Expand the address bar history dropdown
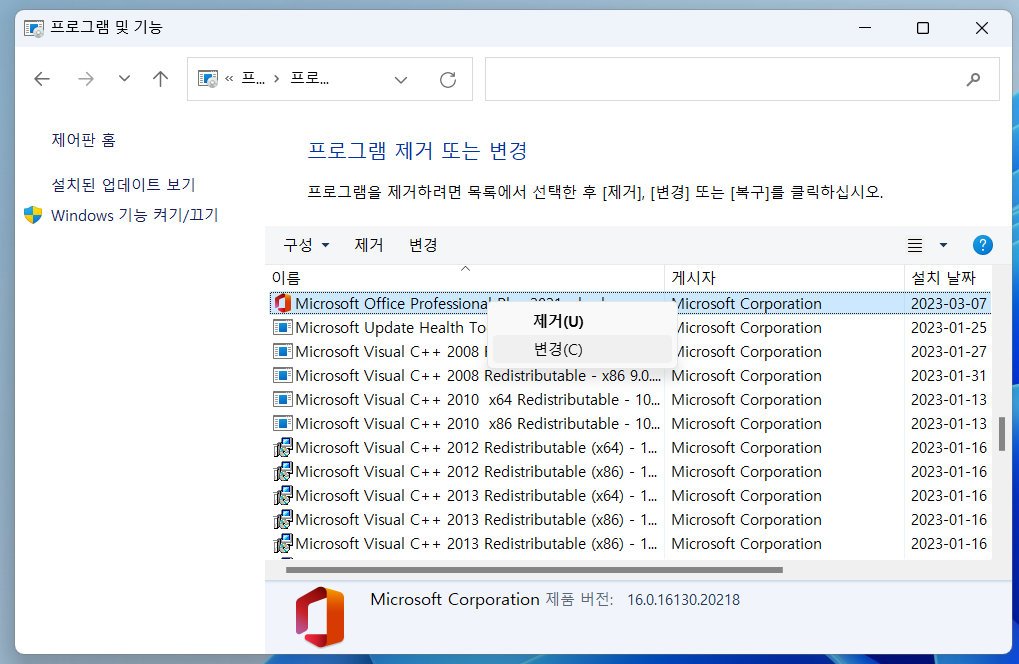This screenshot has width=1019, height=664. click(401, 80)
